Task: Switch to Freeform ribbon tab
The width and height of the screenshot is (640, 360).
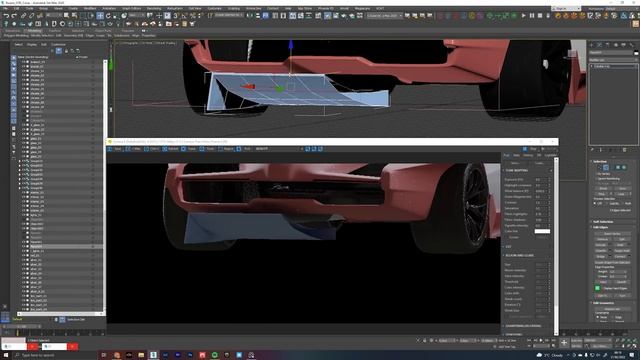Action: click(x=55, y=31)
